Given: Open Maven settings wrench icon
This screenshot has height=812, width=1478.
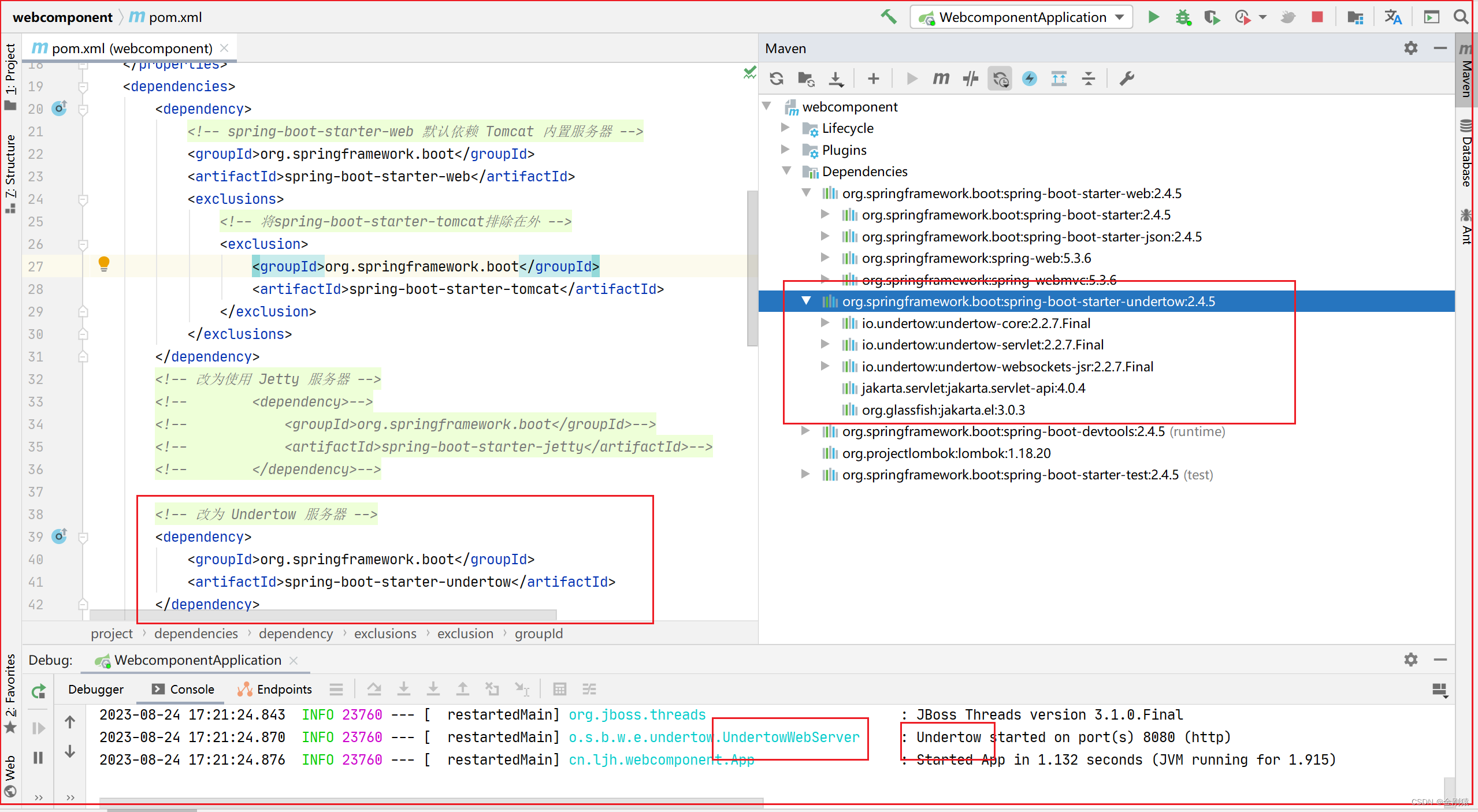Looking at the screenshot, I should tap(1127, 79).
